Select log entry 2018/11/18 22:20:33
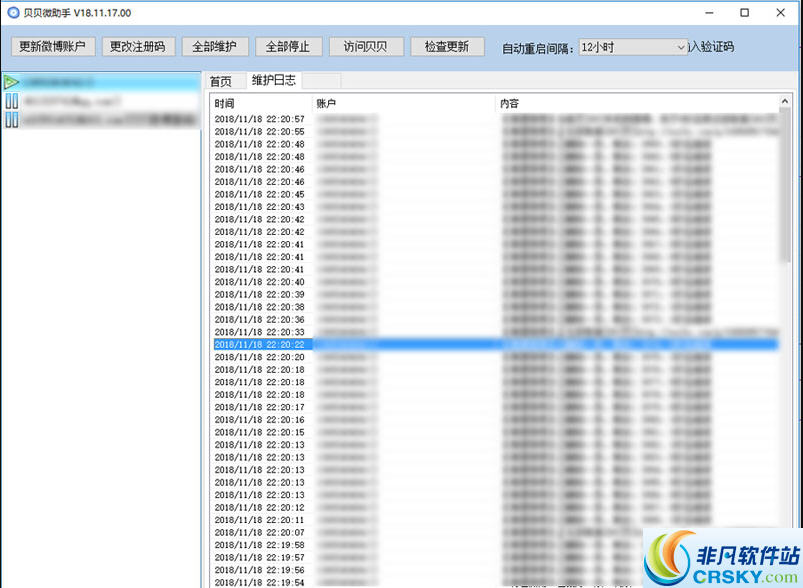 pos(495,332)
